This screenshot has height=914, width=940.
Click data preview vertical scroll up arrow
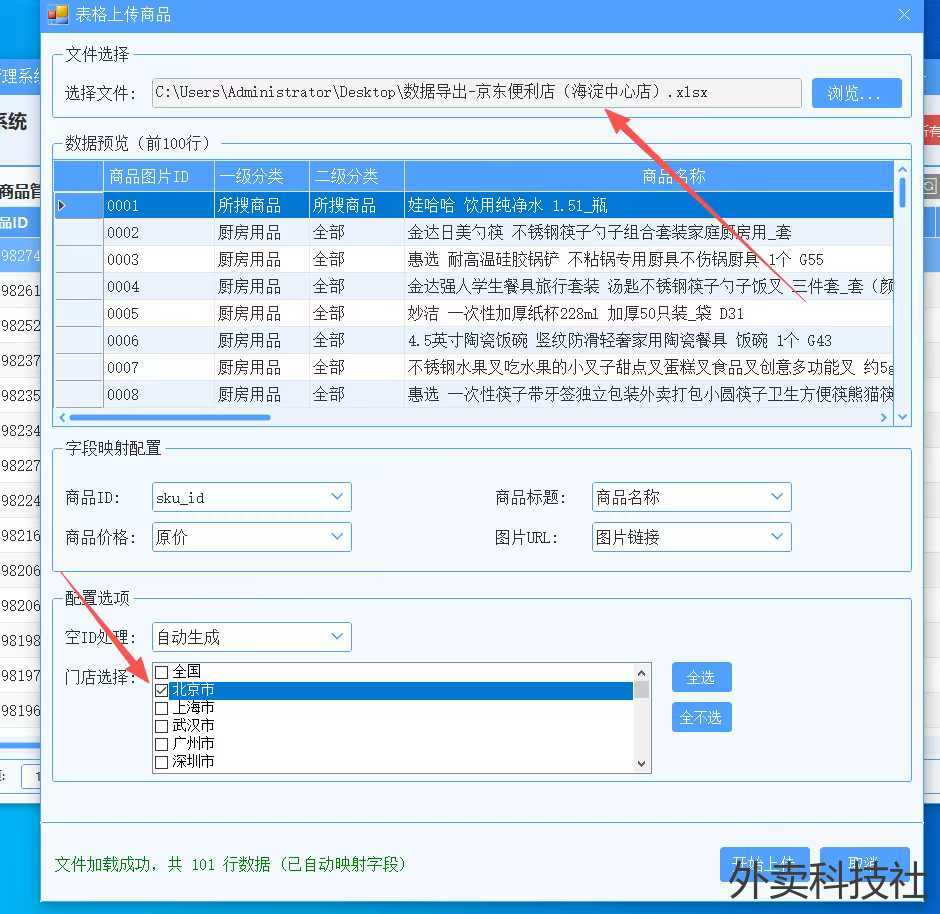click(x=902, y=170)
